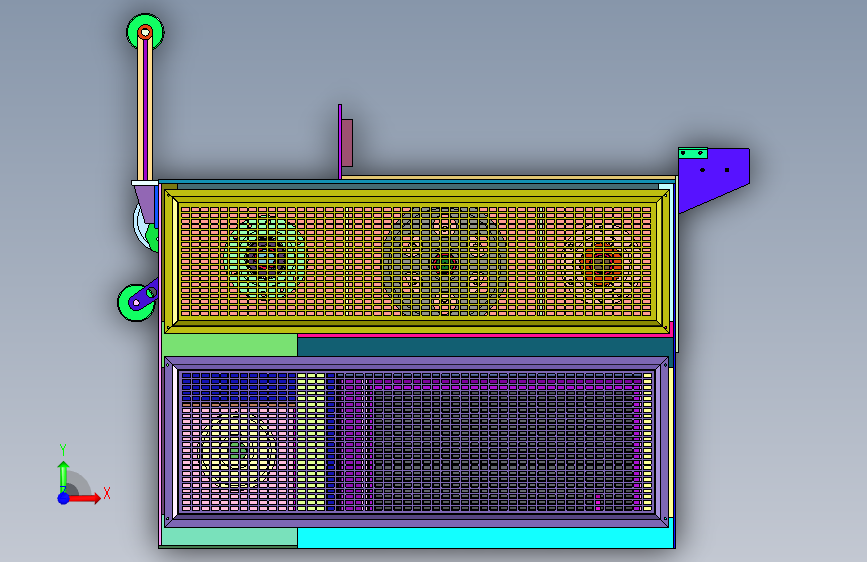Select the cyan panel along the bottom

(x=485, y=537)
